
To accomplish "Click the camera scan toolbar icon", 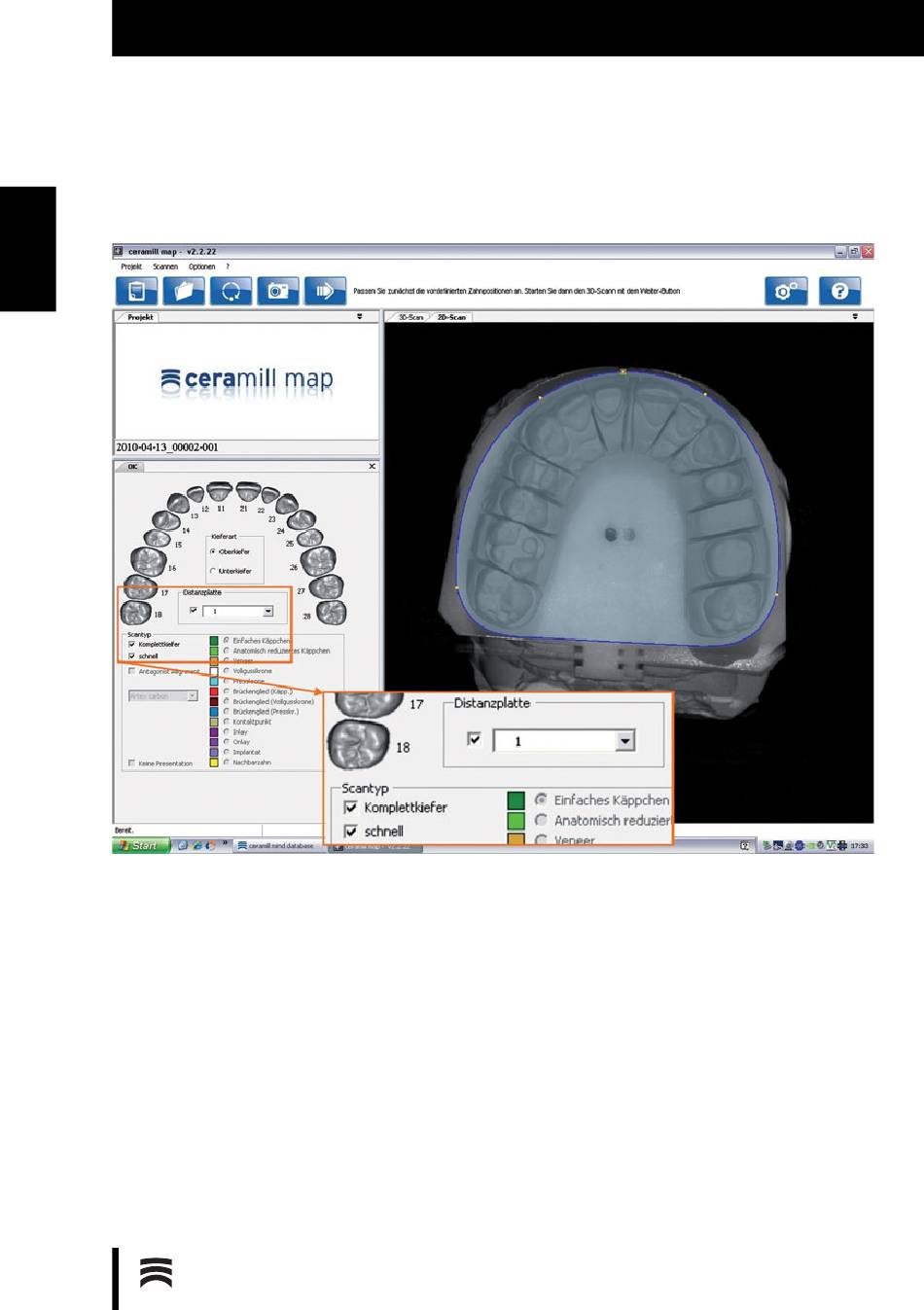I will coord(277,291).
